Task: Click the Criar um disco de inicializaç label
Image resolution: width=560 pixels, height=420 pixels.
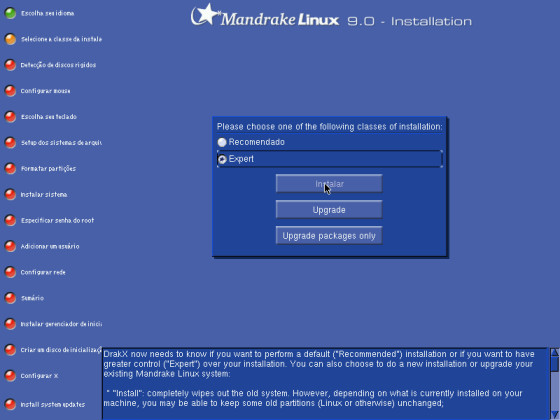Action: pyautogui.click(x=61, y=350)
